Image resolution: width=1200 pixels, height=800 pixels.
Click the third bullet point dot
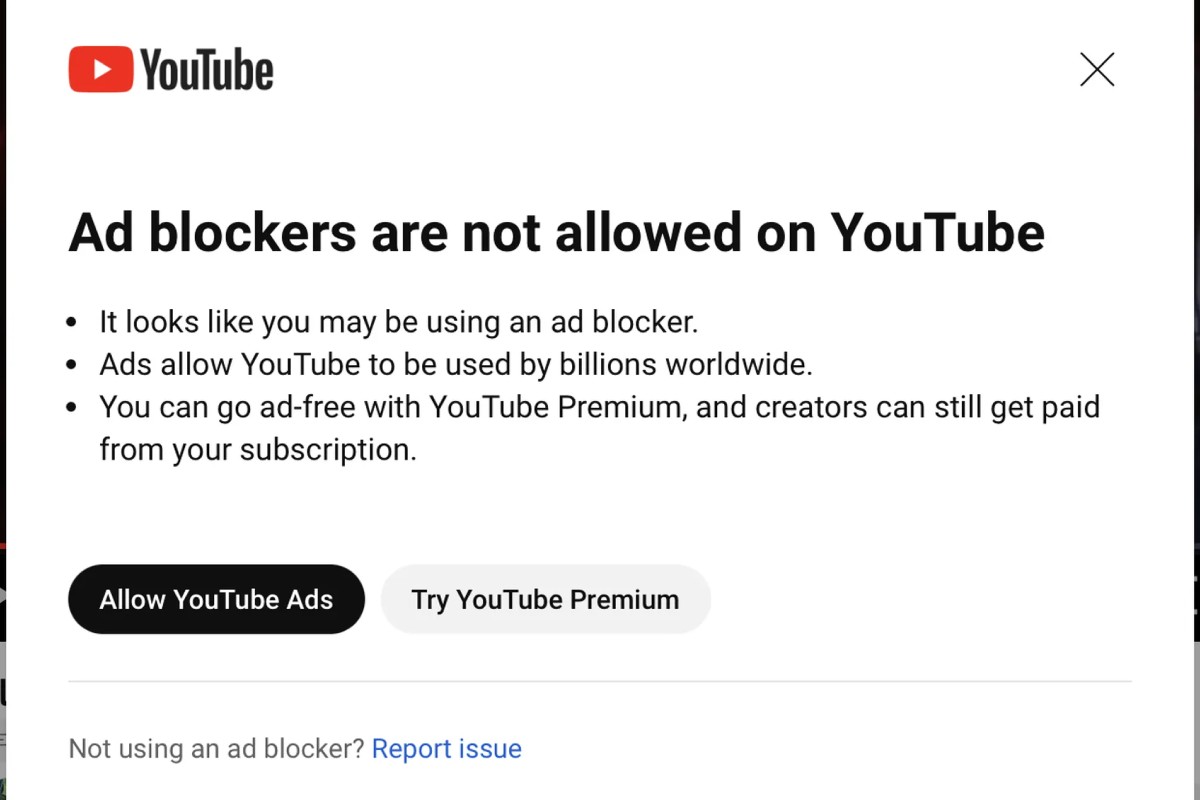pos(71,408)
